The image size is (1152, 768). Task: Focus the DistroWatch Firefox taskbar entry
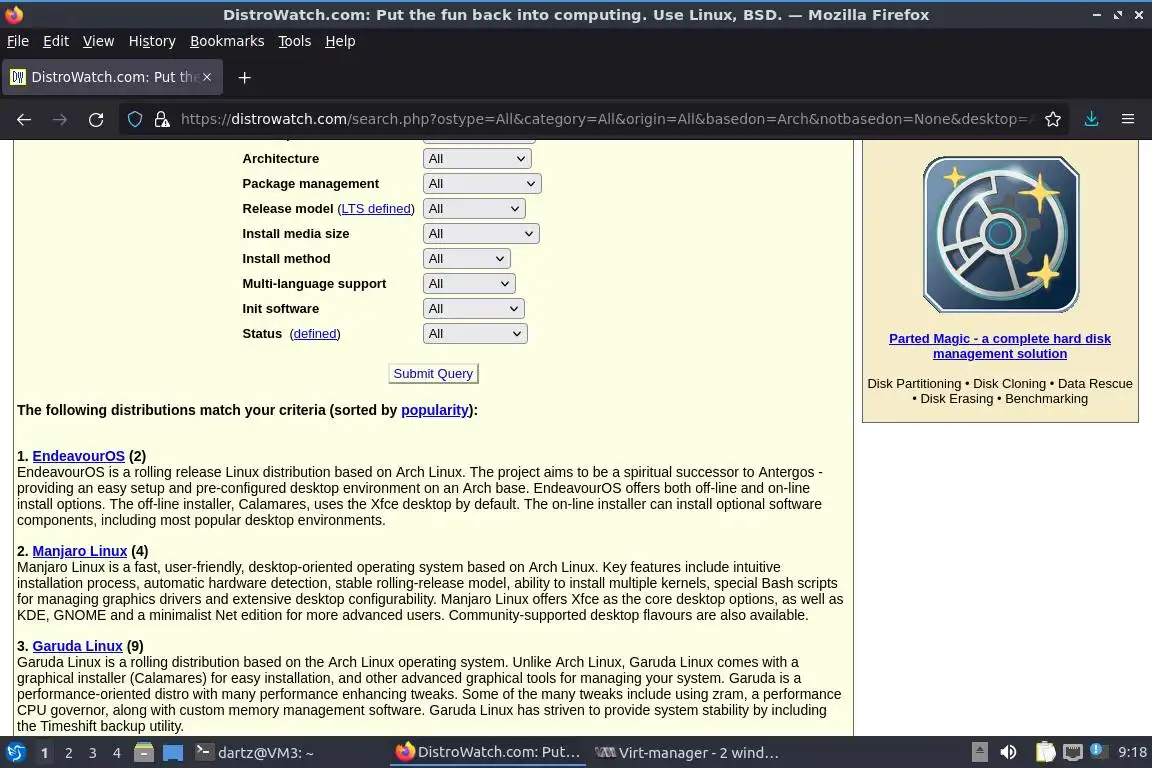point(488,753)
